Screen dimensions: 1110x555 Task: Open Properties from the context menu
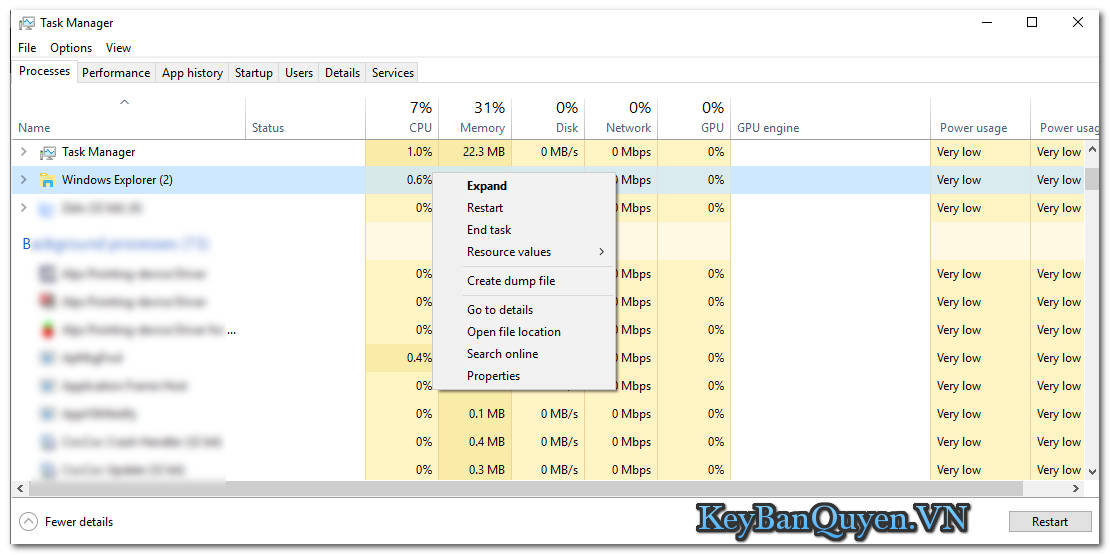[524, 376]
